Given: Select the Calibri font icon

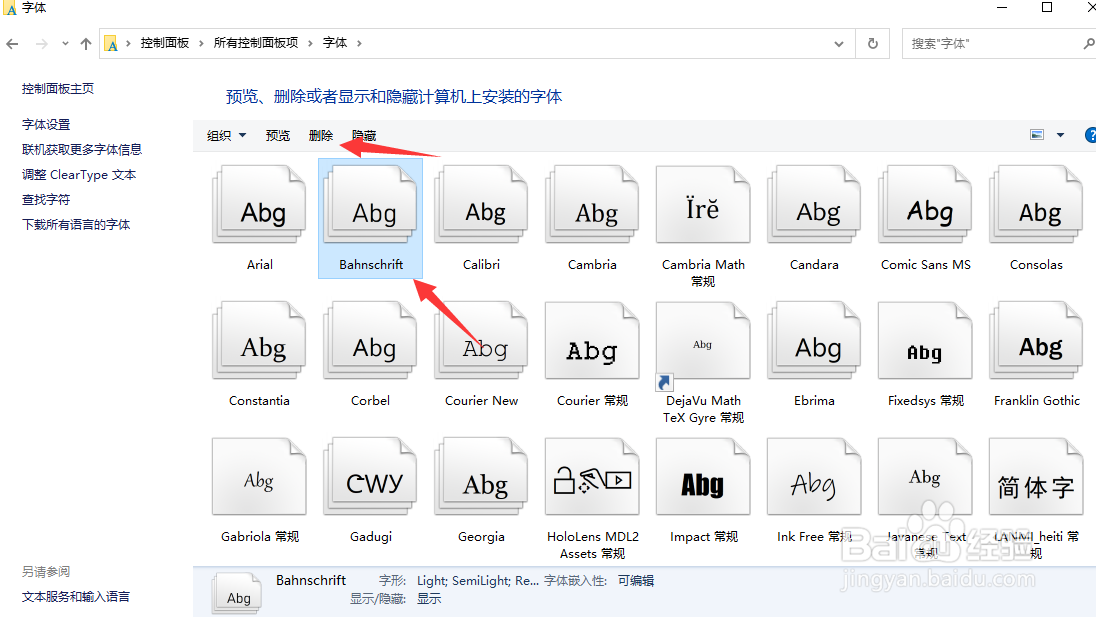Looking at the screenshot, I should (481, 204).
